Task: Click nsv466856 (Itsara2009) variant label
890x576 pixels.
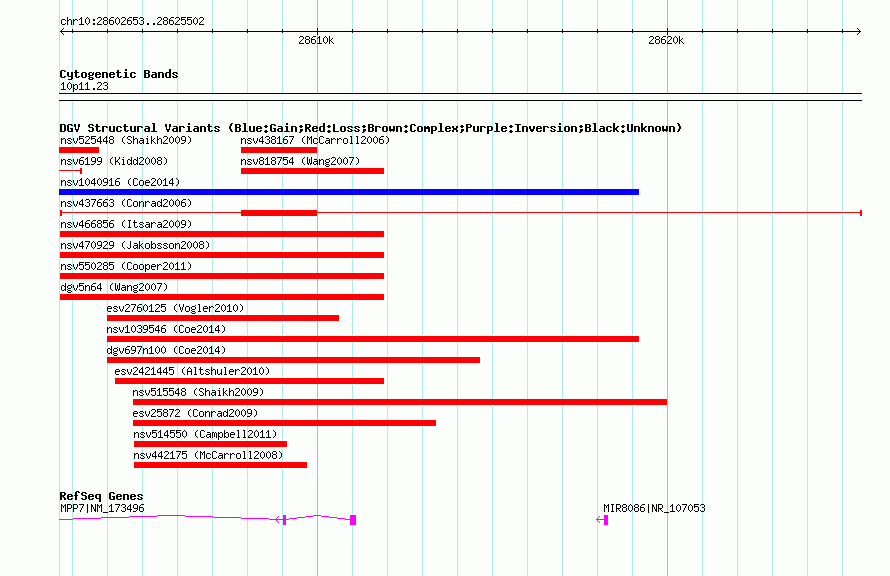Action: click(126, 224)
